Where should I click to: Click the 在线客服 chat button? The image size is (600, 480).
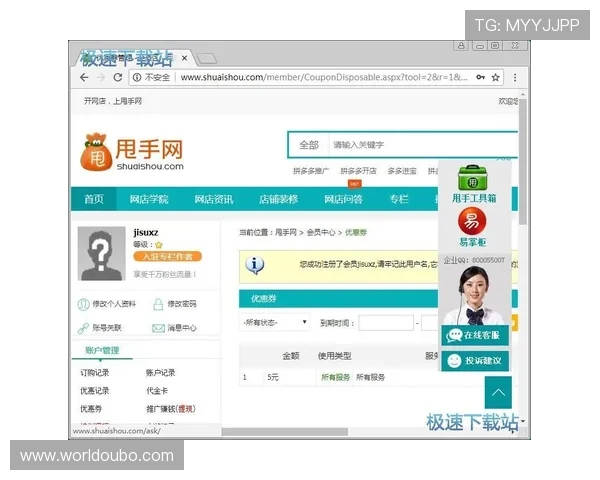(475, 335)
